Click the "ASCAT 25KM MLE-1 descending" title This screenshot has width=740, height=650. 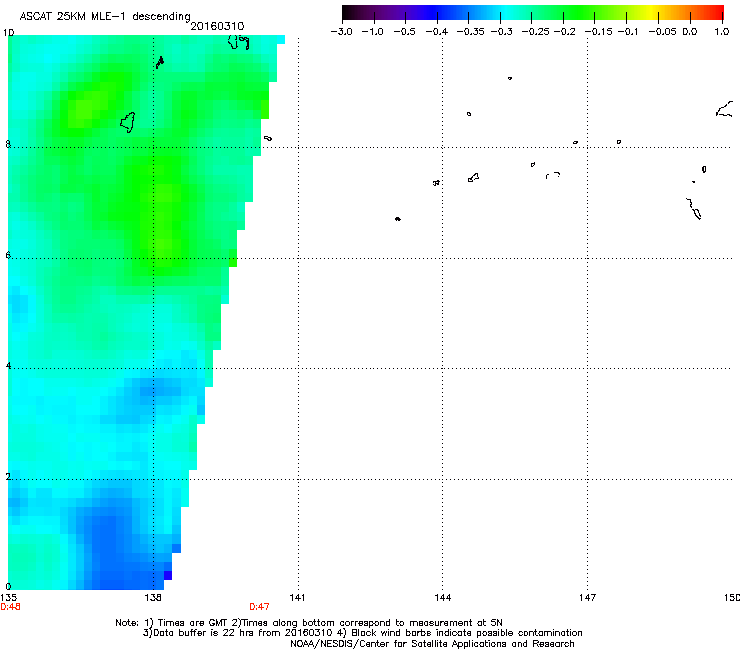(105, 17)
